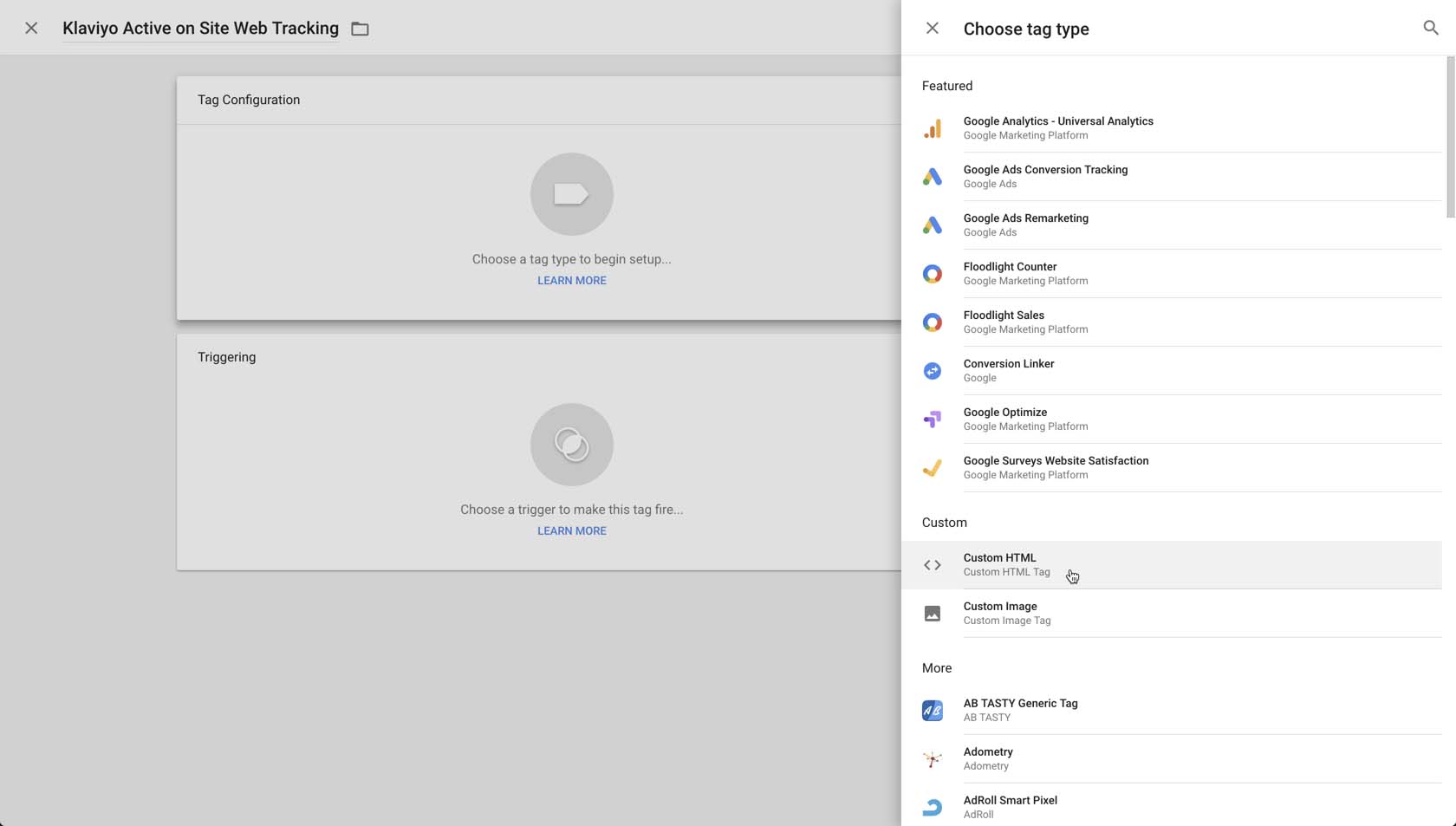The image size is (1456, 826).
Task: Select the Google Ads Remarketing icon
Action: click(x=933, y=224)
